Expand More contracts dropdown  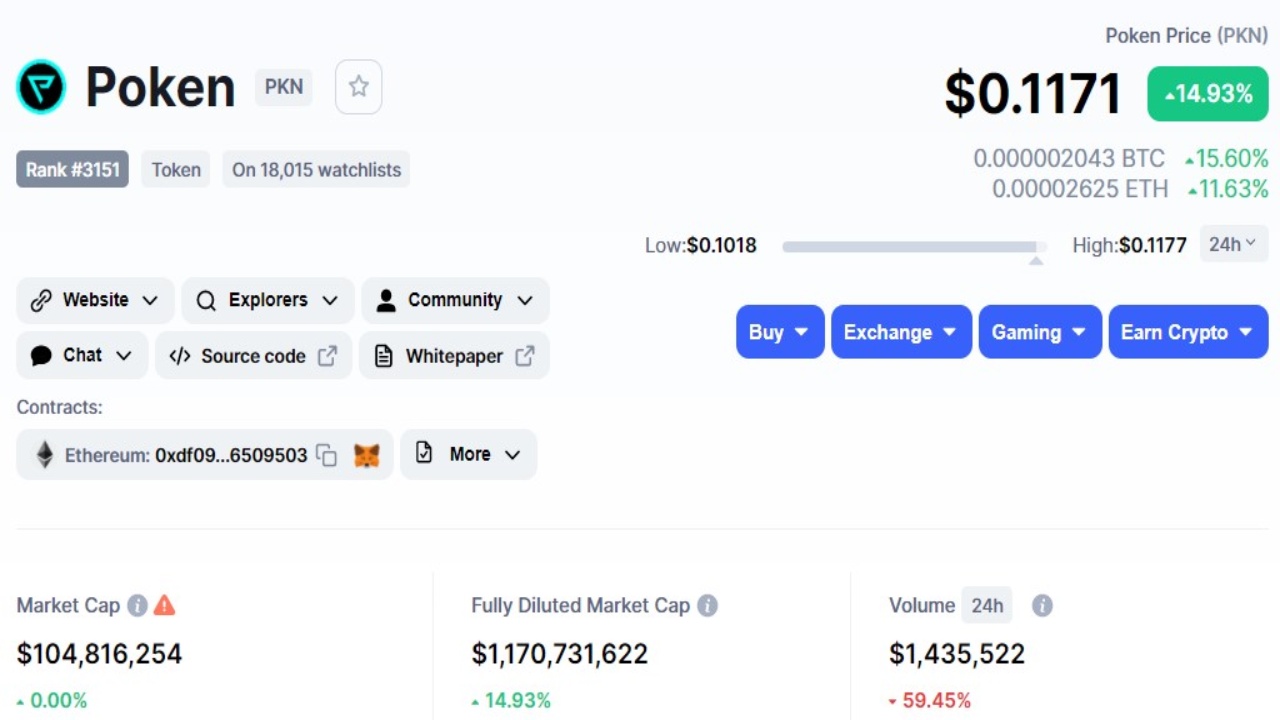469,454
